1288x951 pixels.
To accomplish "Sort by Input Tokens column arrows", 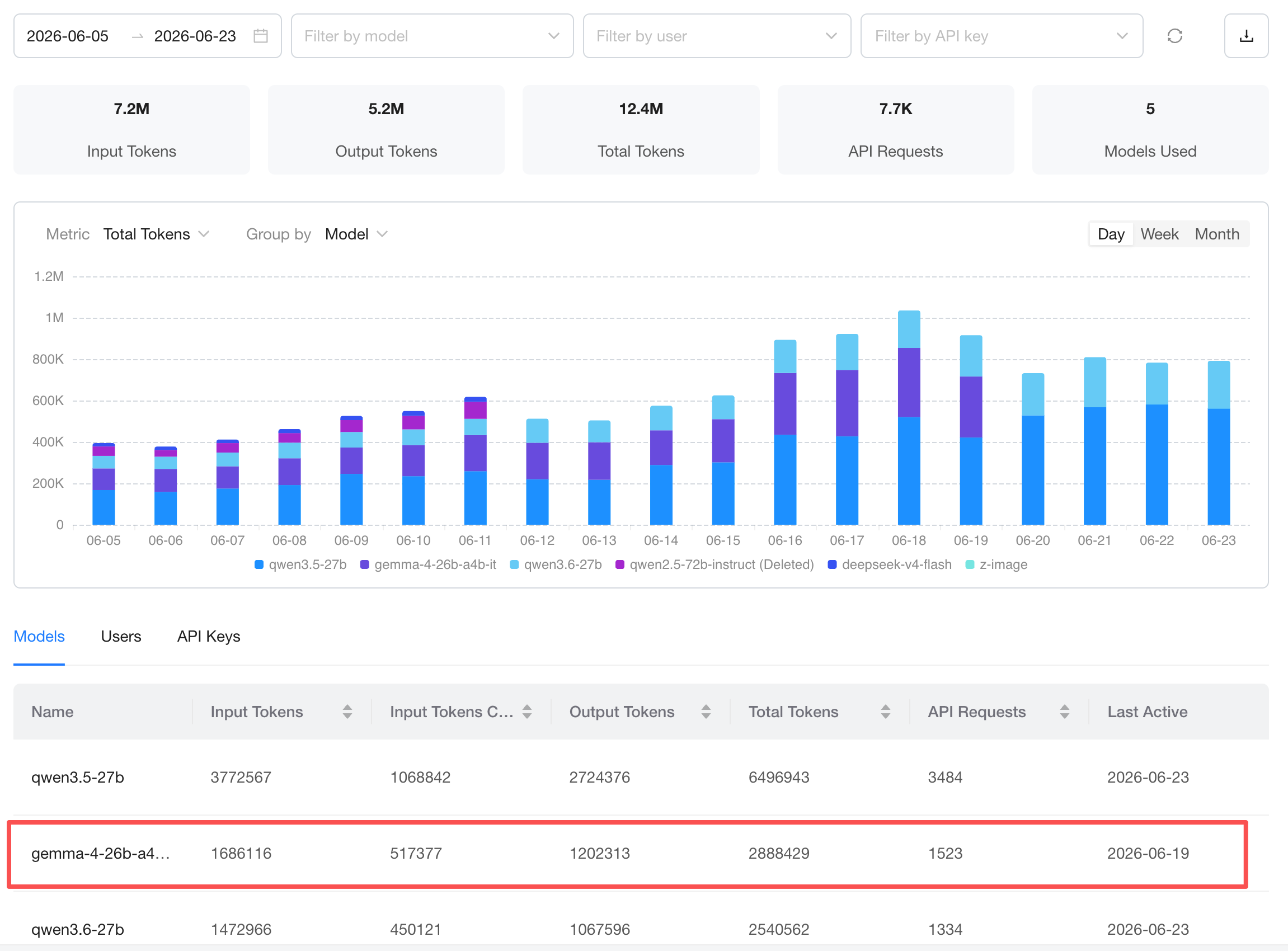I will (347, 712).
